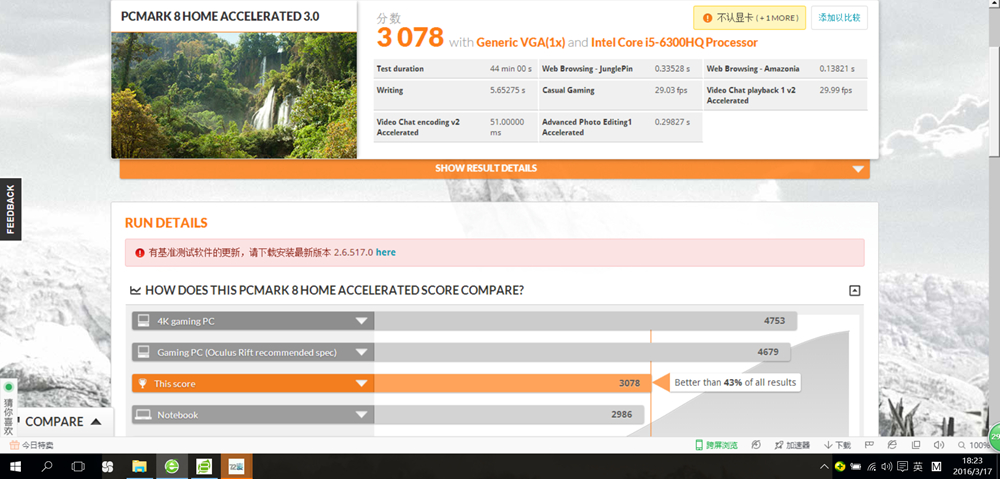The width and height of the screenshot is (1000, 479).
Task: Open green chat bubble app on taskbar
Action: tap(204, 467)
